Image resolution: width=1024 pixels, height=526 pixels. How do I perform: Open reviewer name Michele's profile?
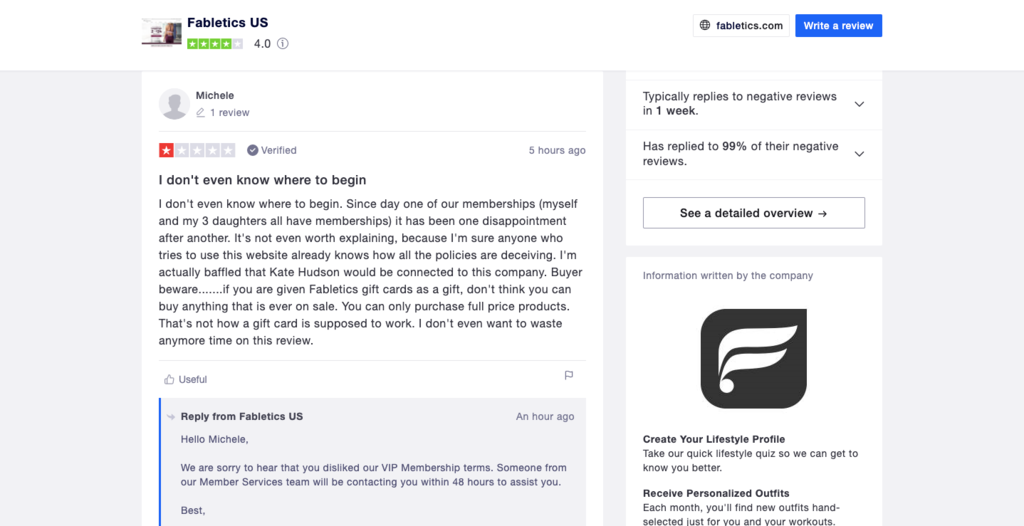point(215,95)
